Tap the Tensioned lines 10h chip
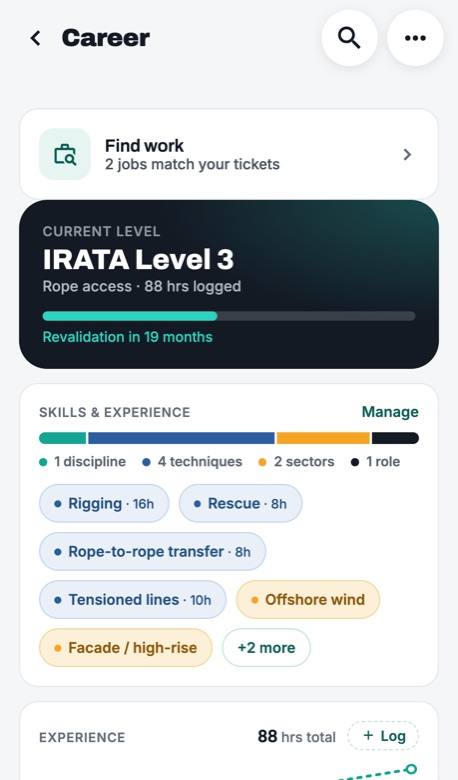The image size is (458, 780). point(133,599)
